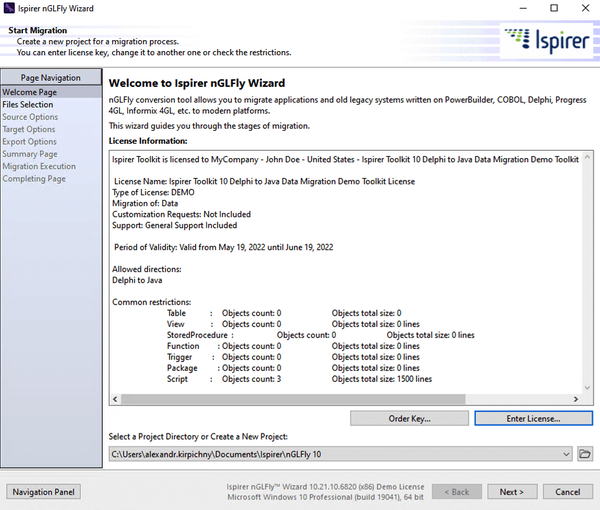
Task: Select Completing Page in Page Navigation
Action: tap(51, 179)
